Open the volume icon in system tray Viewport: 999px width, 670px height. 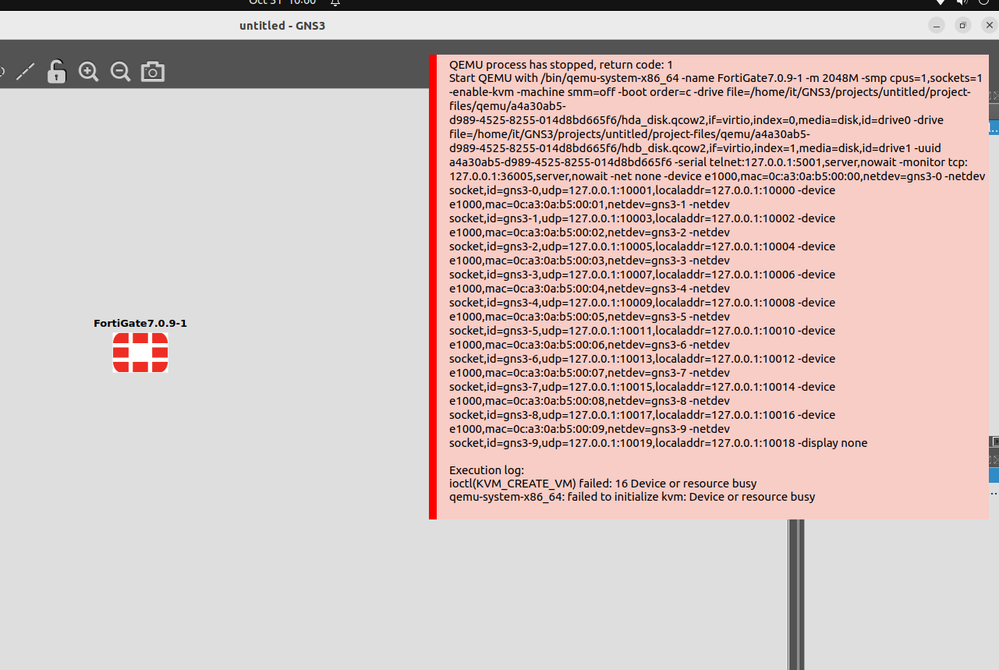click(x=962, y=3)
